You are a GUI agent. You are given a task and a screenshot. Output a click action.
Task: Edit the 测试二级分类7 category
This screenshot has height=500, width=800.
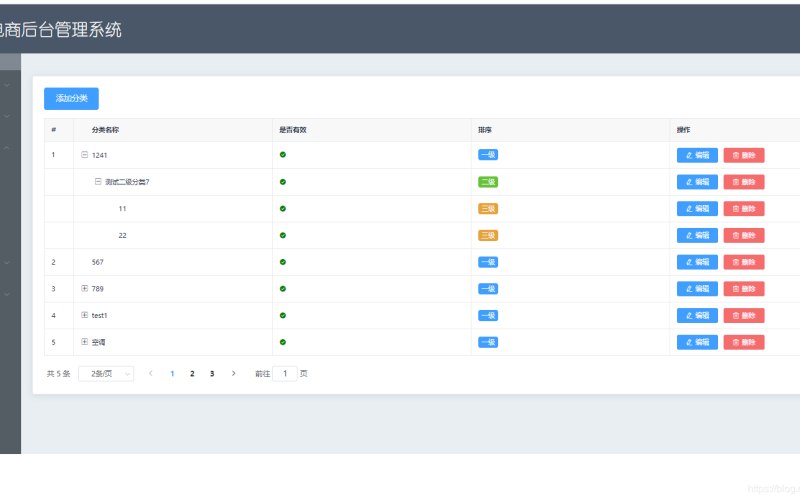[697, 182]
